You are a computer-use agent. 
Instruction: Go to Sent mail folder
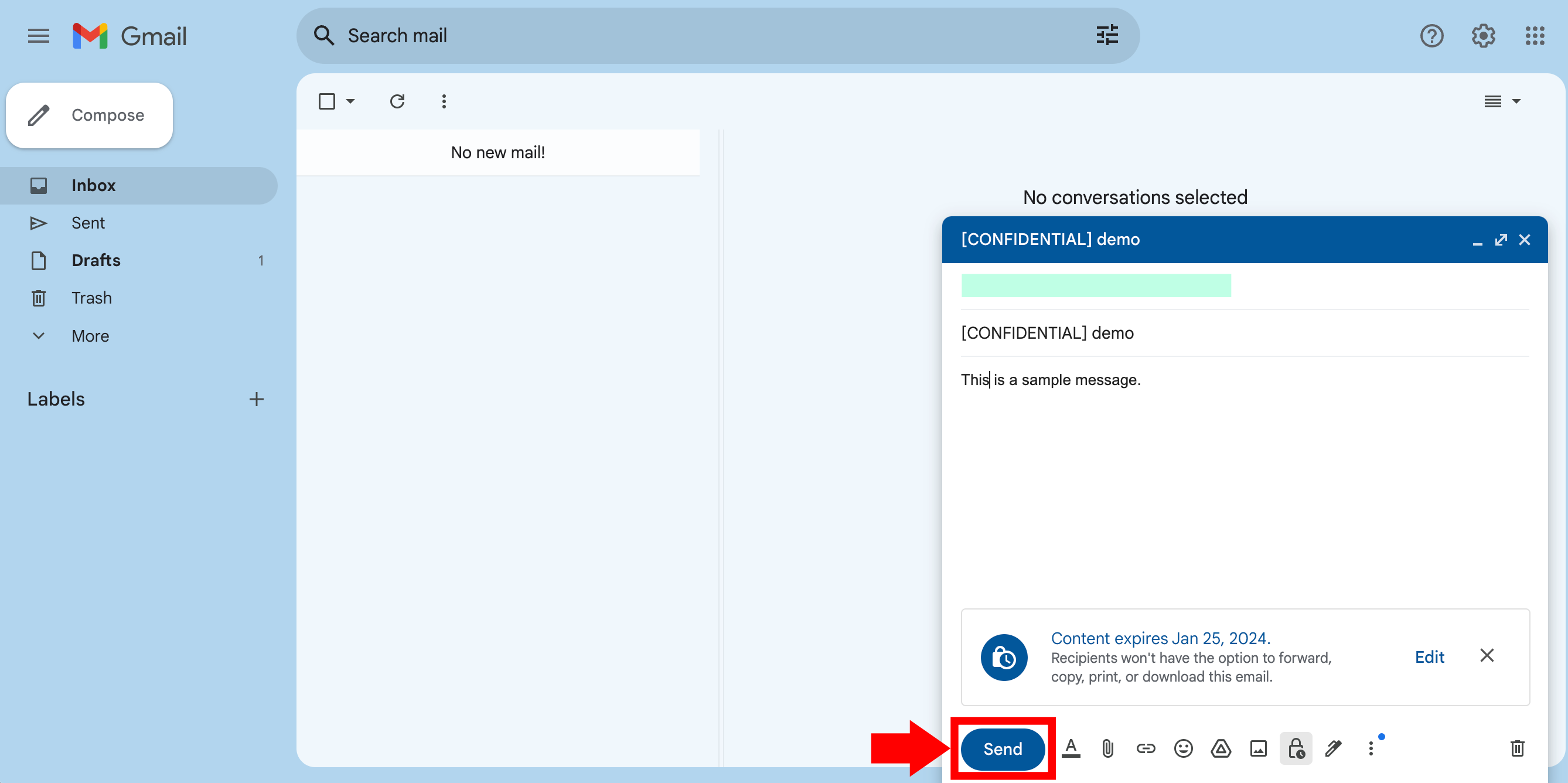[88, 223]
